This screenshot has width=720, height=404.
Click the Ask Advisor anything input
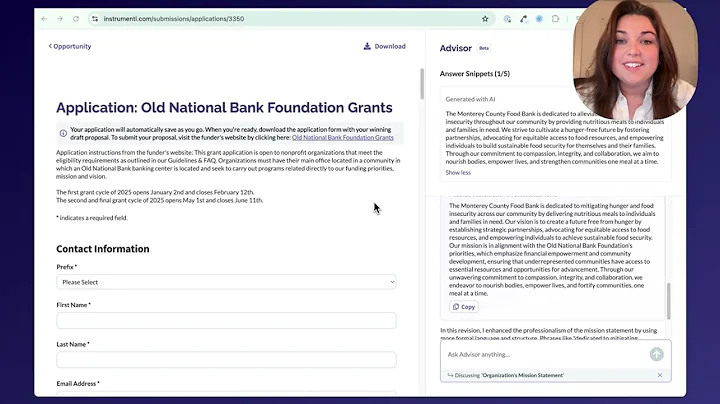[x=544, y=354]
